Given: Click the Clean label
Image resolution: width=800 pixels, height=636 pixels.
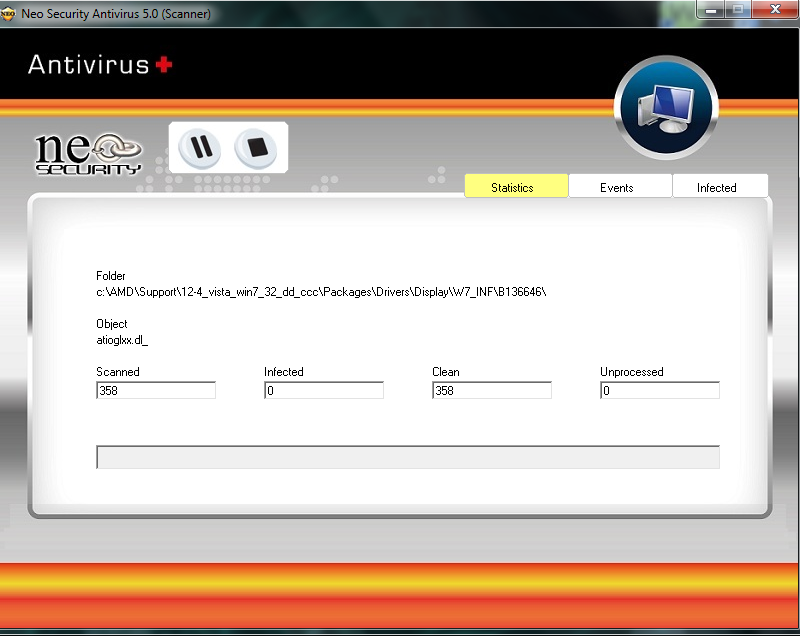Looking at the screenshot, I should click(445, 372).
